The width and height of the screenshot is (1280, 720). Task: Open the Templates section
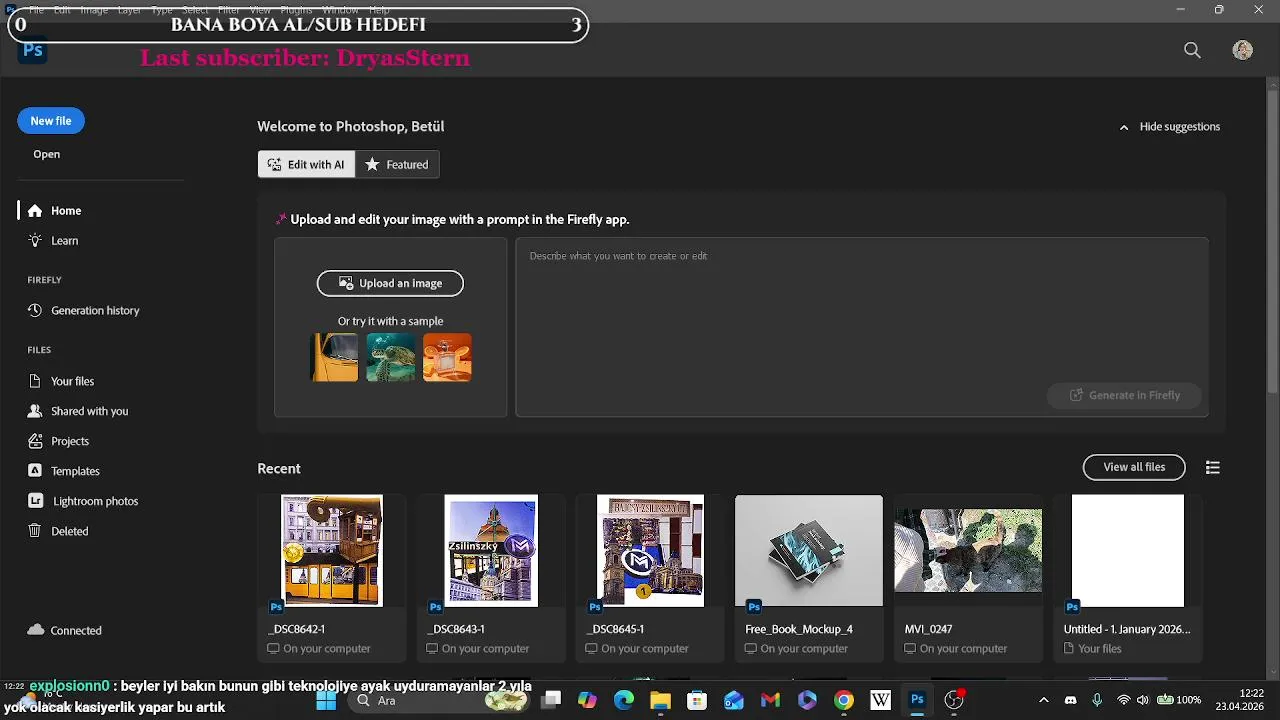[x=75, y=471]
